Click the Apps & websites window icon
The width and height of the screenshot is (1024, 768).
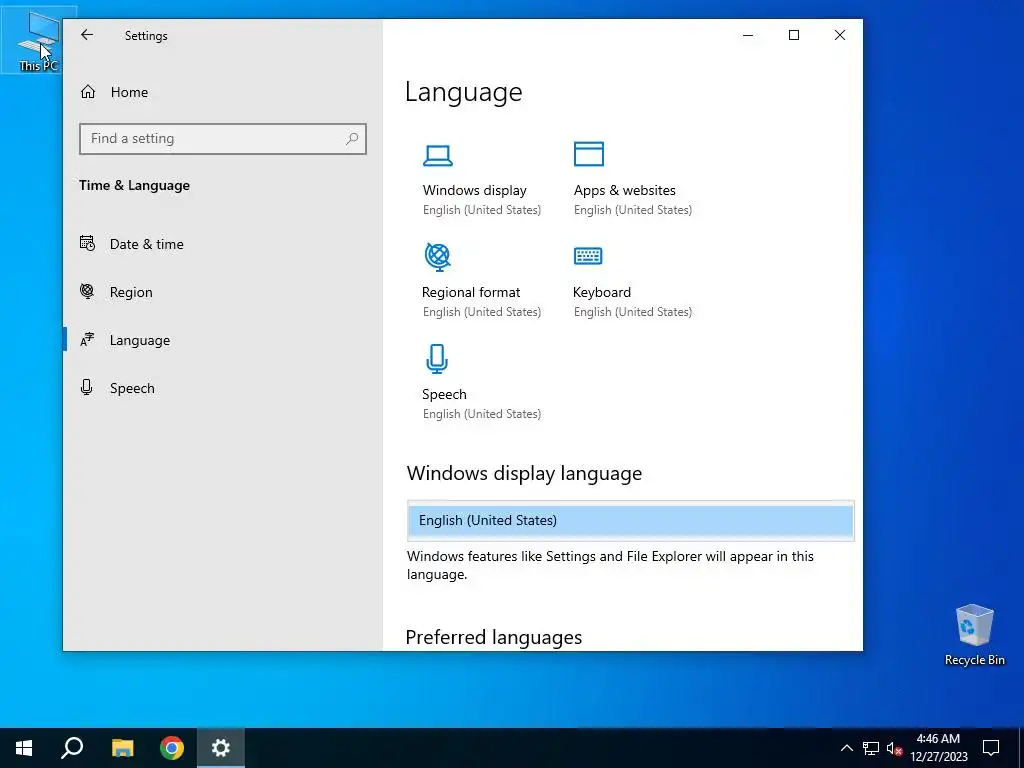pyautogui.click(x=588, y=154)
